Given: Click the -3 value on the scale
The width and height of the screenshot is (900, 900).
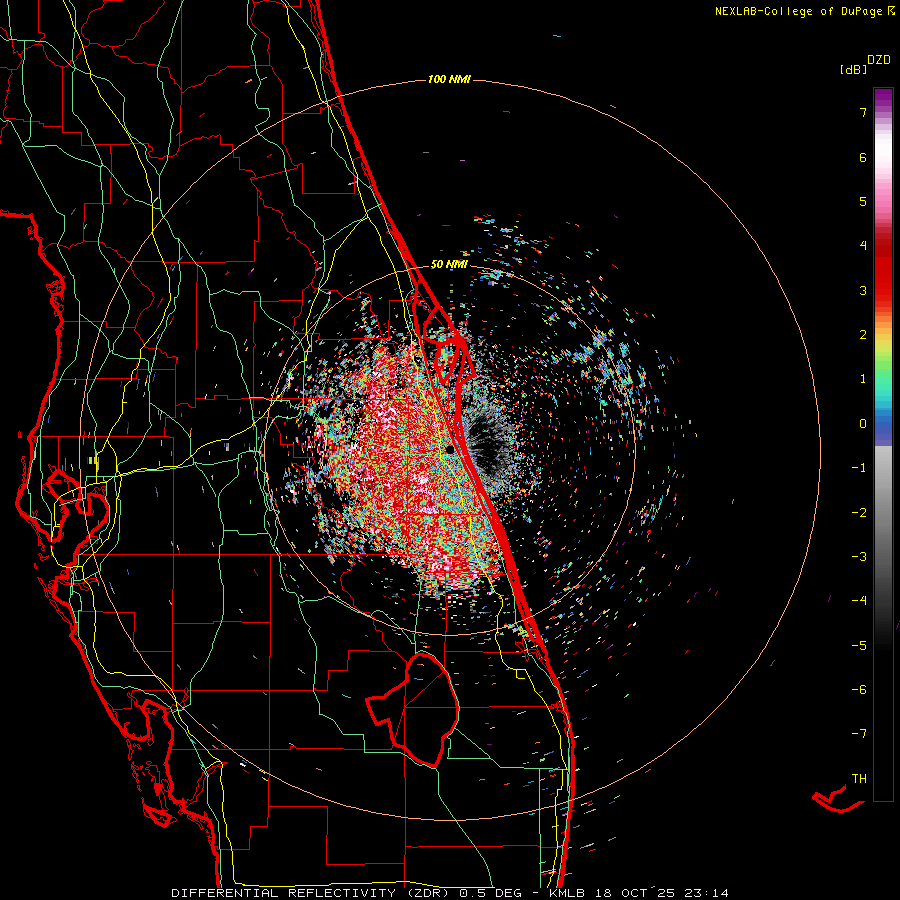Looking at the screenshot, I should tap(859, 557).
